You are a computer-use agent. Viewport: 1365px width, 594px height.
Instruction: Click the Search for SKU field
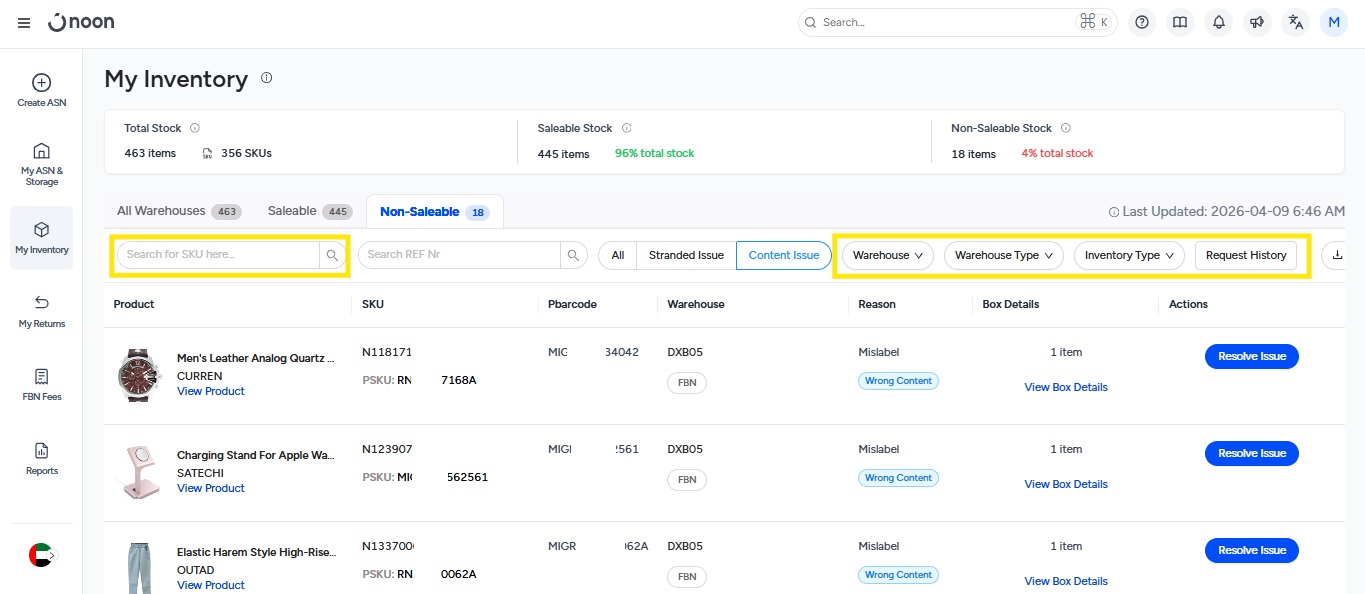click(219, 255)
